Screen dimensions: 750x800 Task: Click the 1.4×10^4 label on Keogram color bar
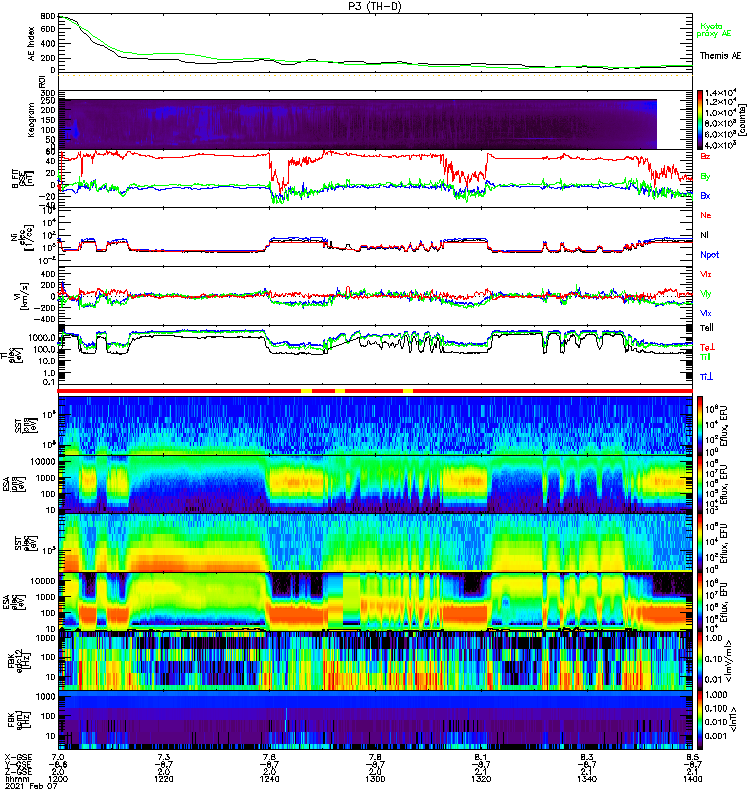click(720, 93)
